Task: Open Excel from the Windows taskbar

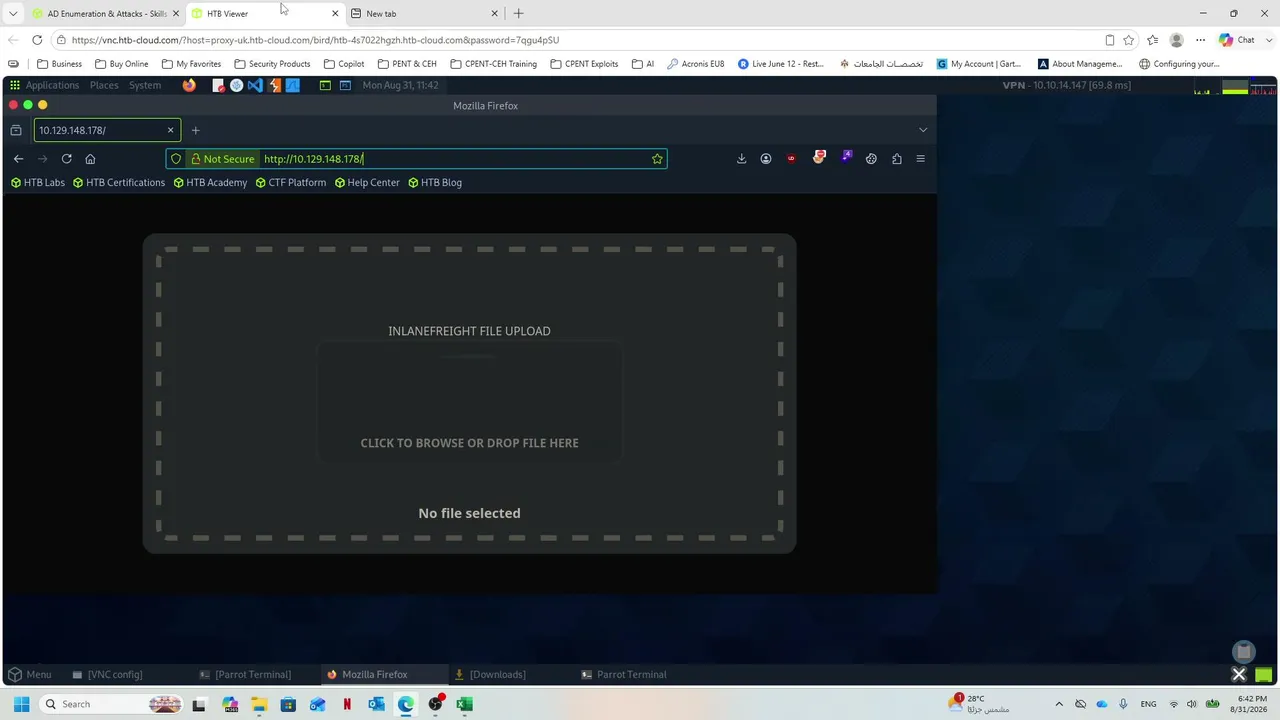Action: (464, 704)
